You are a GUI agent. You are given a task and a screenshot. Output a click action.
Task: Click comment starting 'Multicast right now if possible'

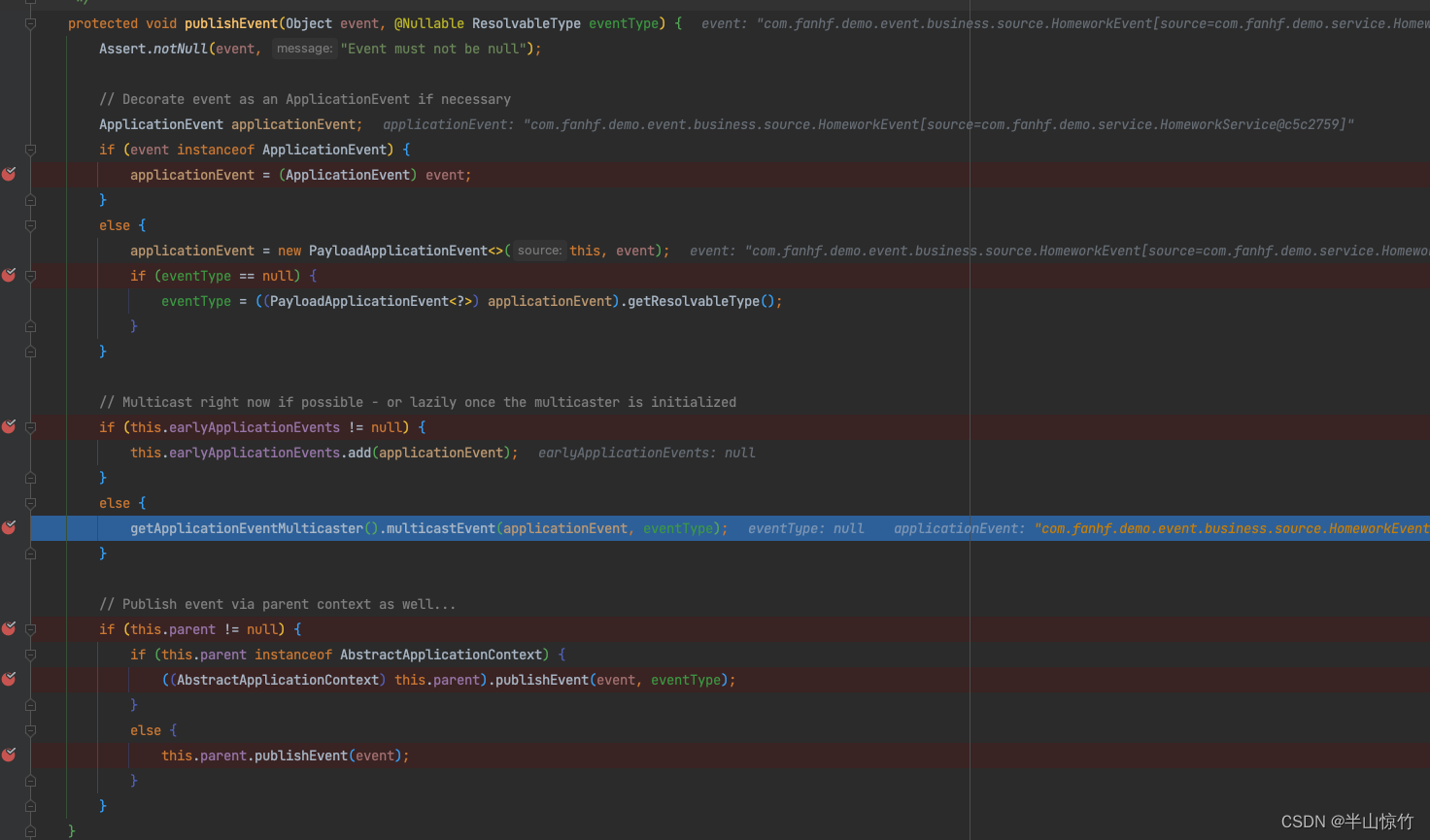(x=418, y=402)
